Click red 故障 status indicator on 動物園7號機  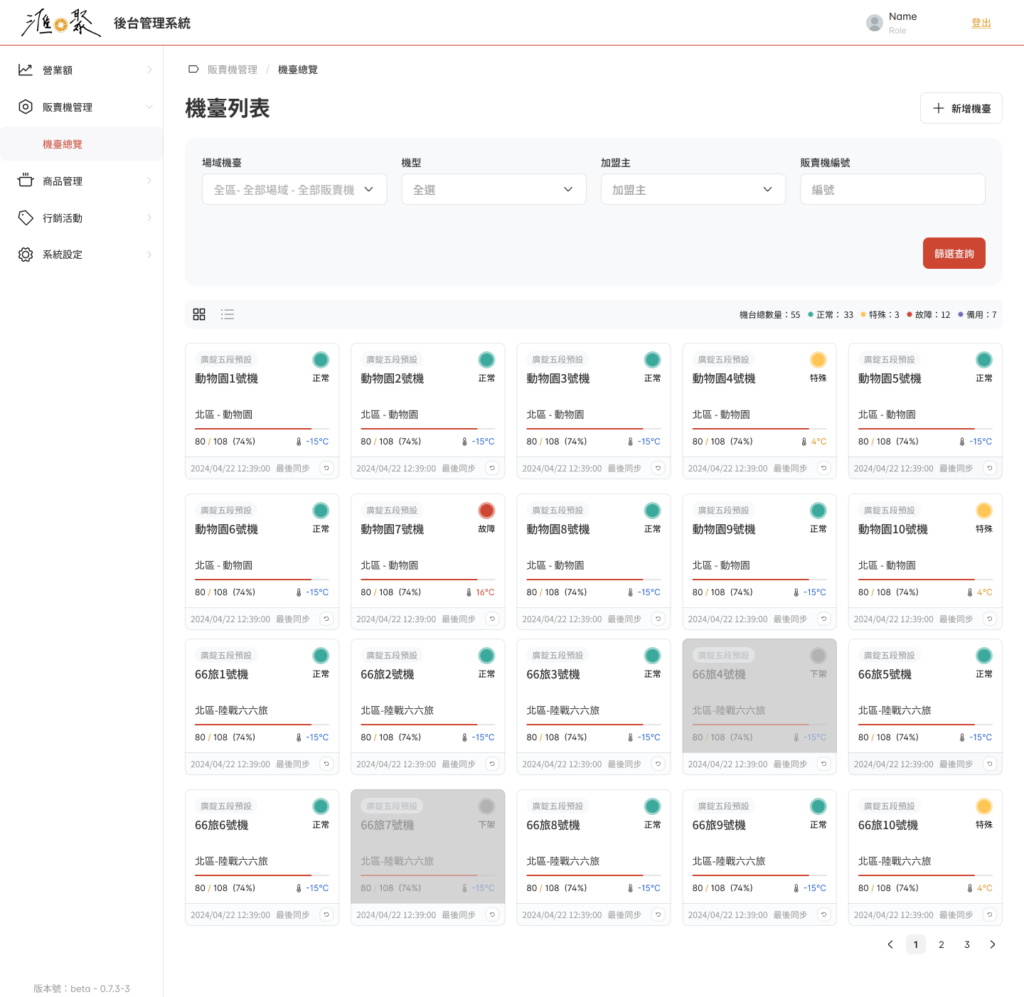486,510
